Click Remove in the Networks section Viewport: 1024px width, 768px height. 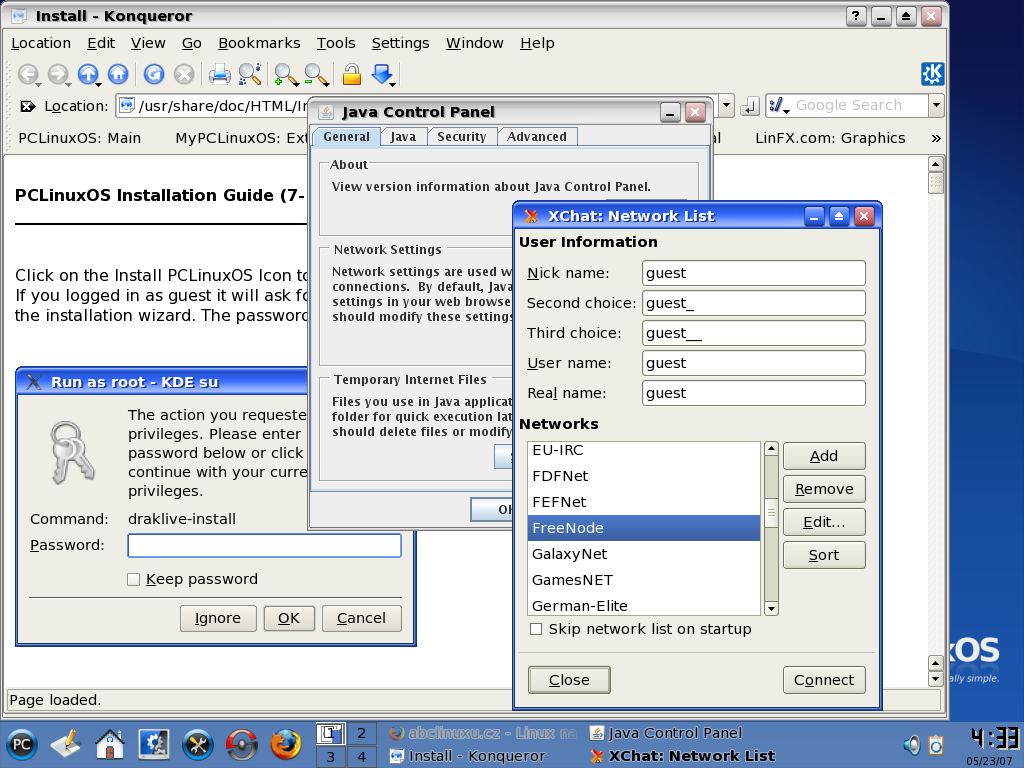click(824, 488)
